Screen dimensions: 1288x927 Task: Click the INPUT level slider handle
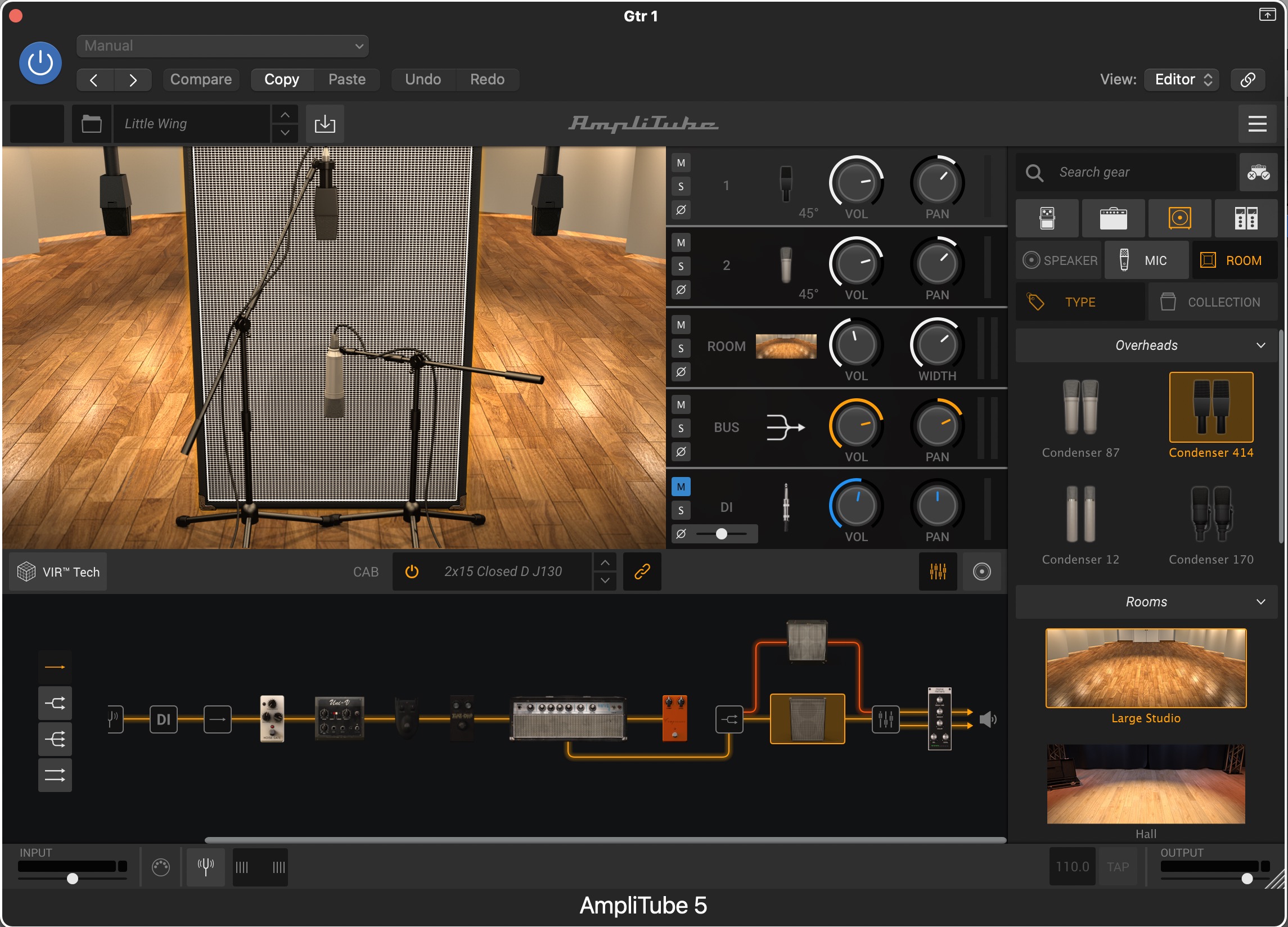coord(73,879)
